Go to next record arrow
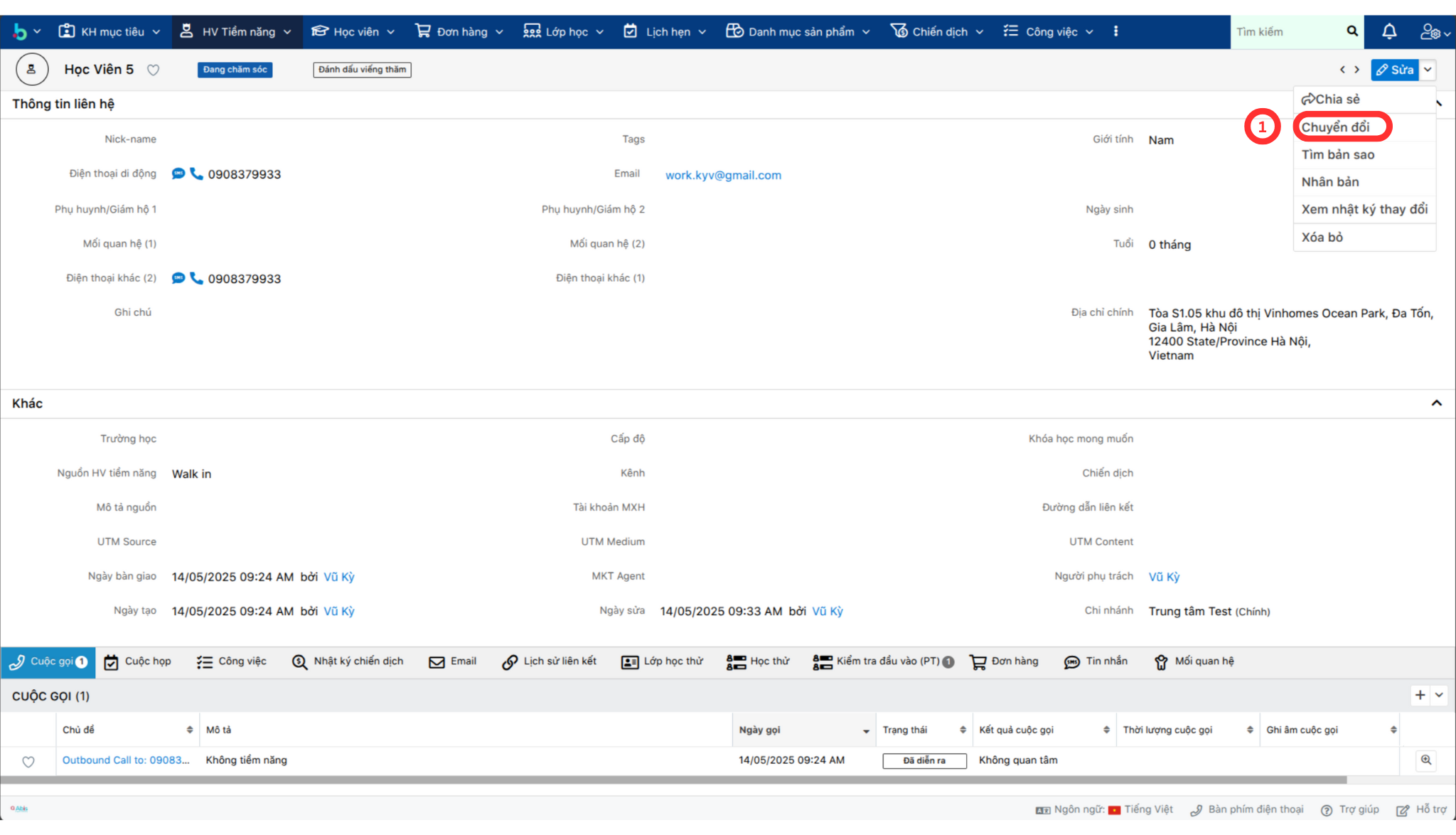This screenshot has height=835, width=1456. 1356,70
